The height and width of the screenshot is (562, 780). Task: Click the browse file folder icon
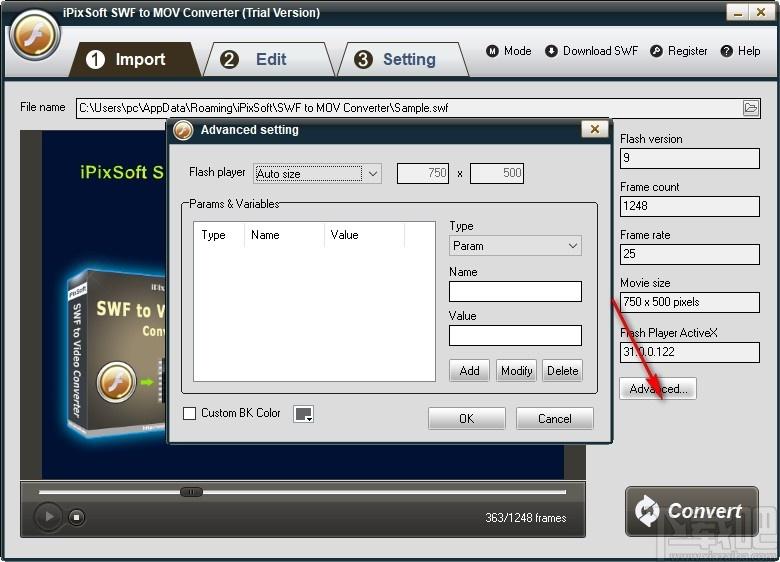pyautogui.click(x=750, y=108)
